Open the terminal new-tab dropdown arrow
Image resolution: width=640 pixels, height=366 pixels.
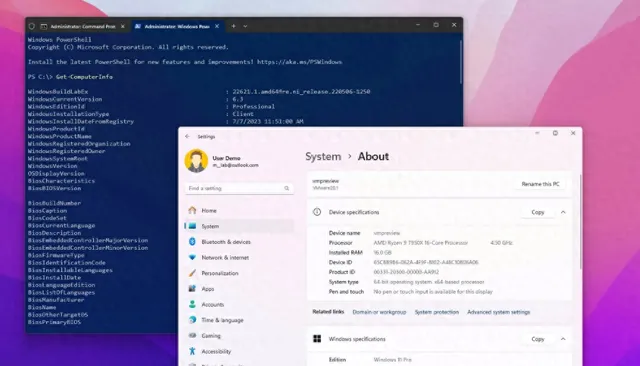(245, 26)
